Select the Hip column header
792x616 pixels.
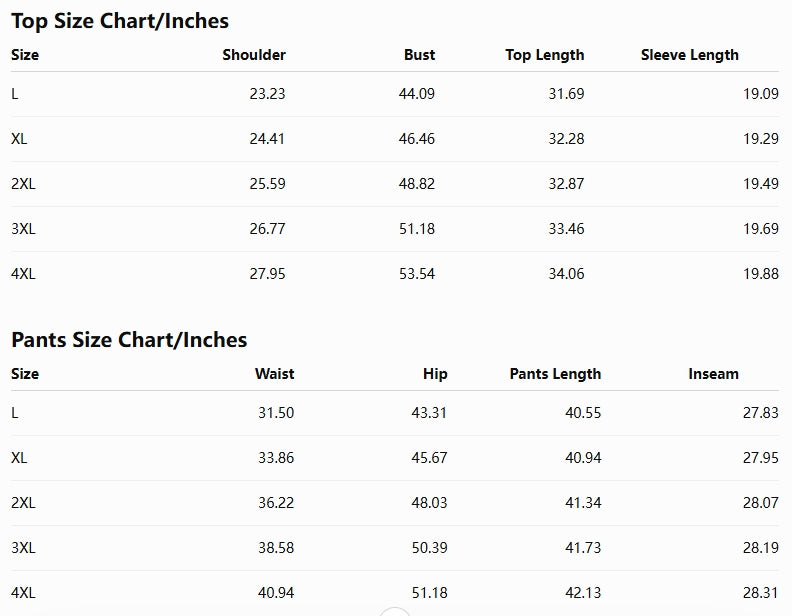click(435, 374)
